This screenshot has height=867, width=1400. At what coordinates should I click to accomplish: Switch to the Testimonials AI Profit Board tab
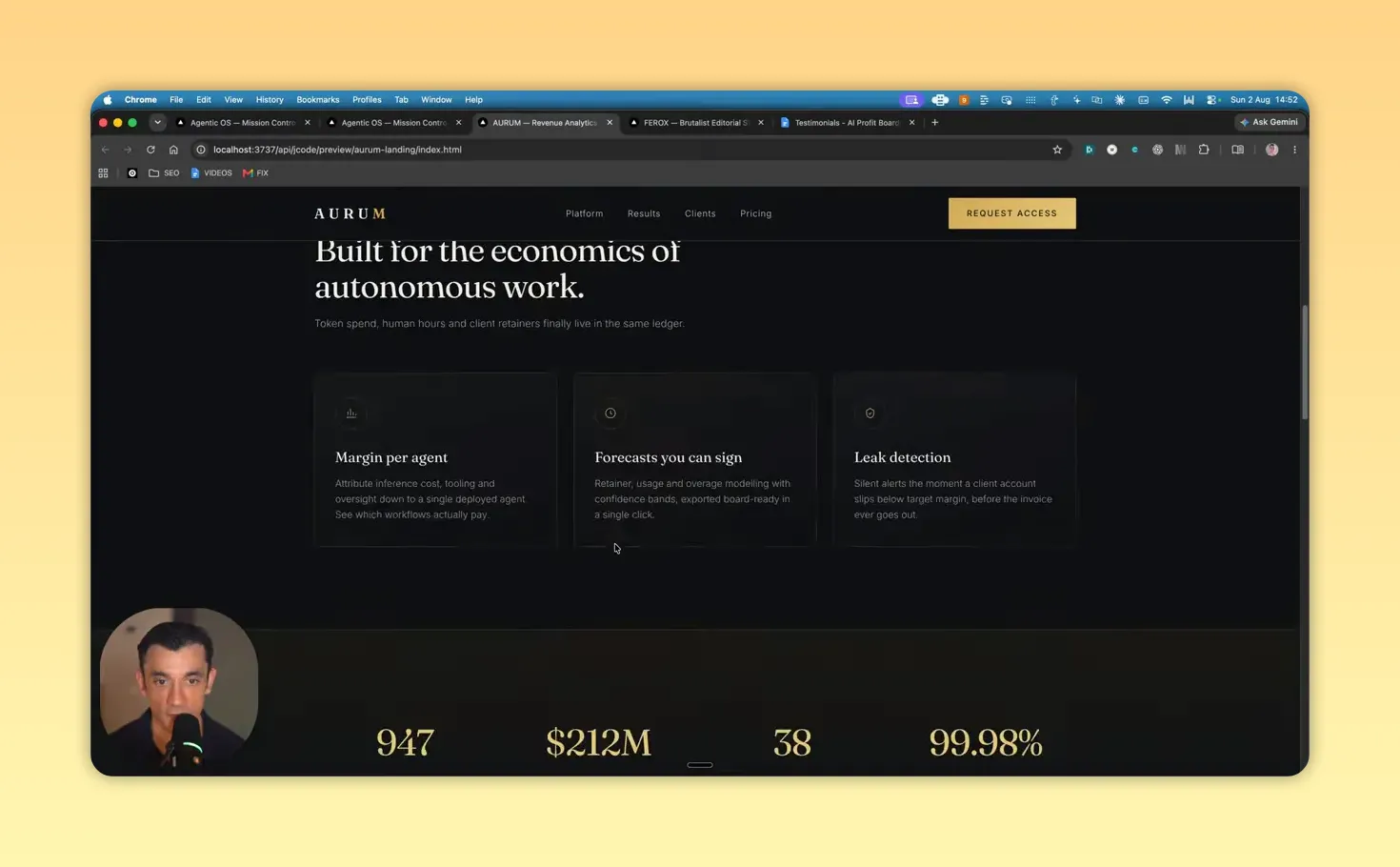pyautogui.click(x=847, y=122)
